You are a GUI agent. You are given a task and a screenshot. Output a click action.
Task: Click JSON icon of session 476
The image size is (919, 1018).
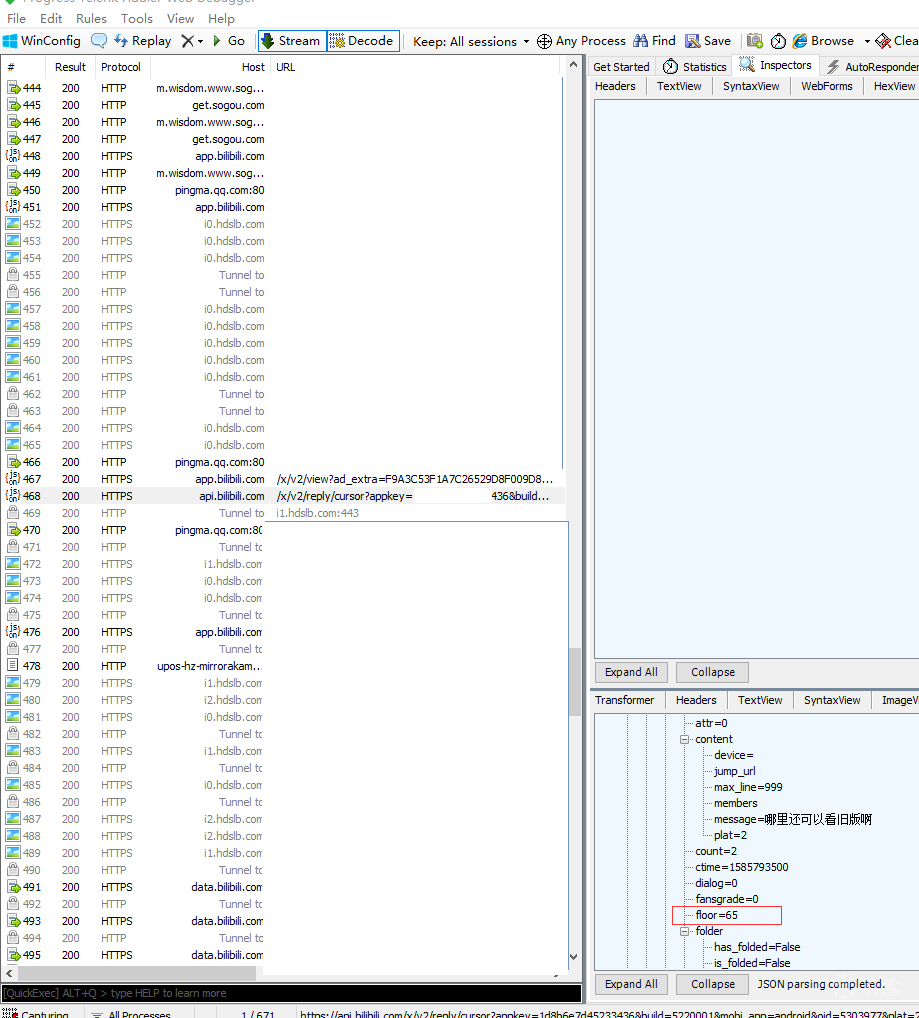point(12,632)
